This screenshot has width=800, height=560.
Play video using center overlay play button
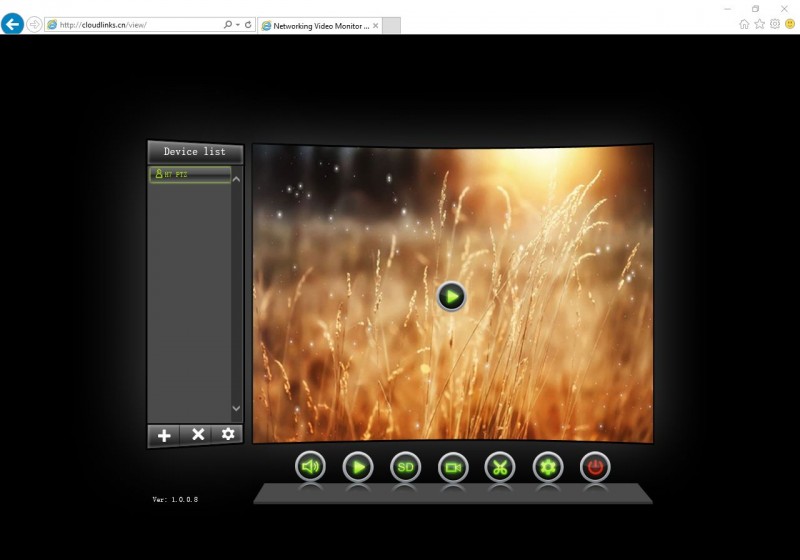tap(452, 296)
